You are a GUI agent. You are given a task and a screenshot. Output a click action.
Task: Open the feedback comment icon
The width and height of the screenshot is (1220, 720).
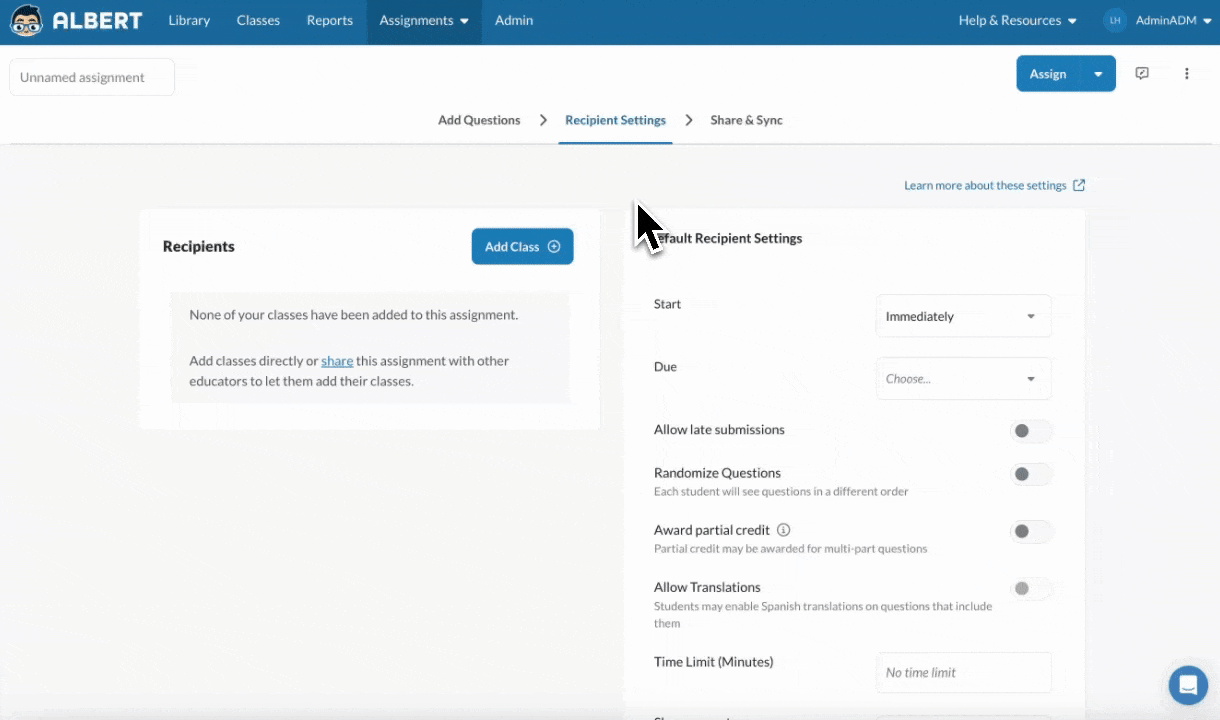pyautogui.click(x=1142, y=74)
